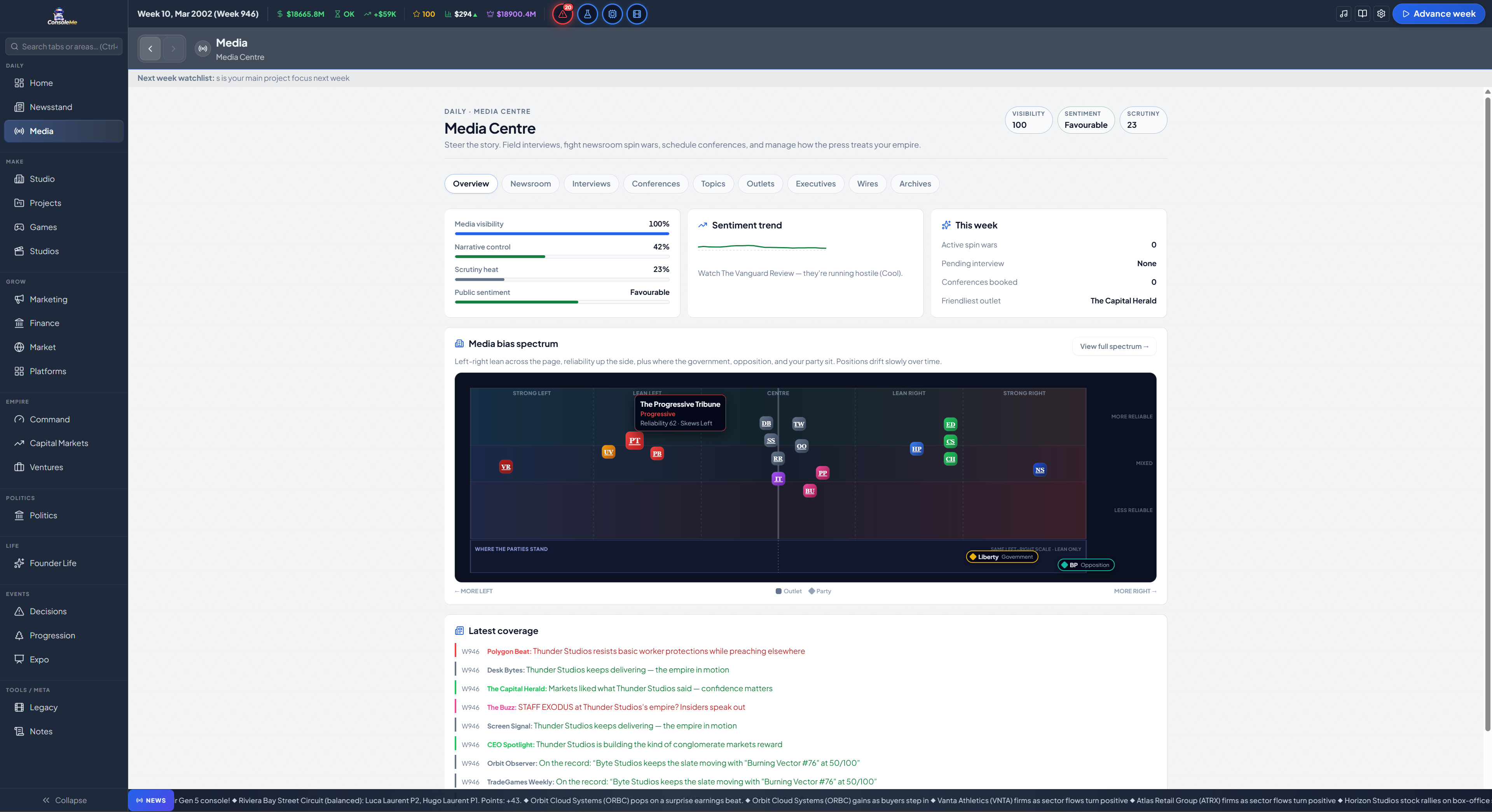Open the red alerts warning icon
The height and width of the screenshot is (812, 1492).
[x=562, y=14]
